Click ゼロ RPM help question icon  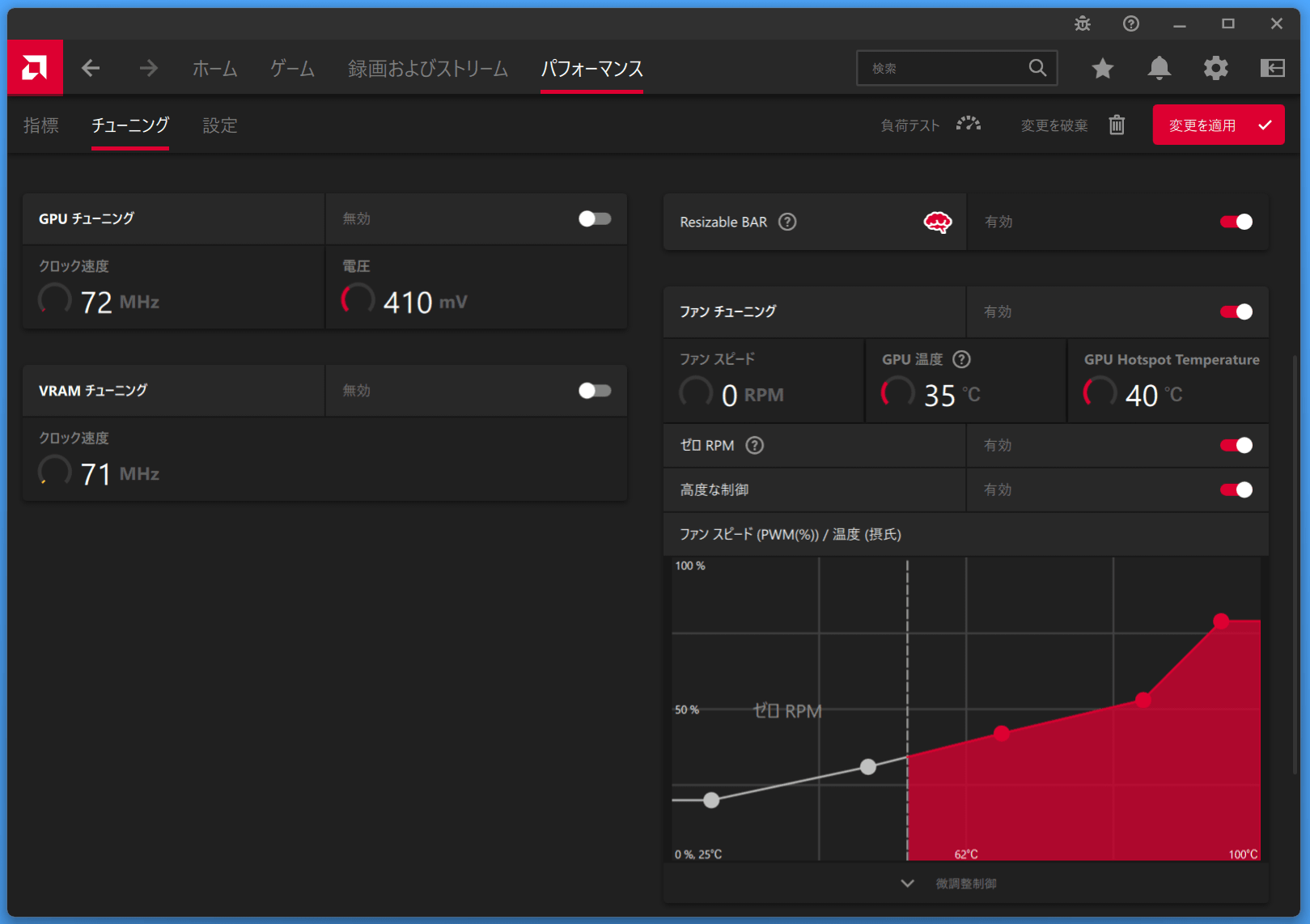[754, 445]
